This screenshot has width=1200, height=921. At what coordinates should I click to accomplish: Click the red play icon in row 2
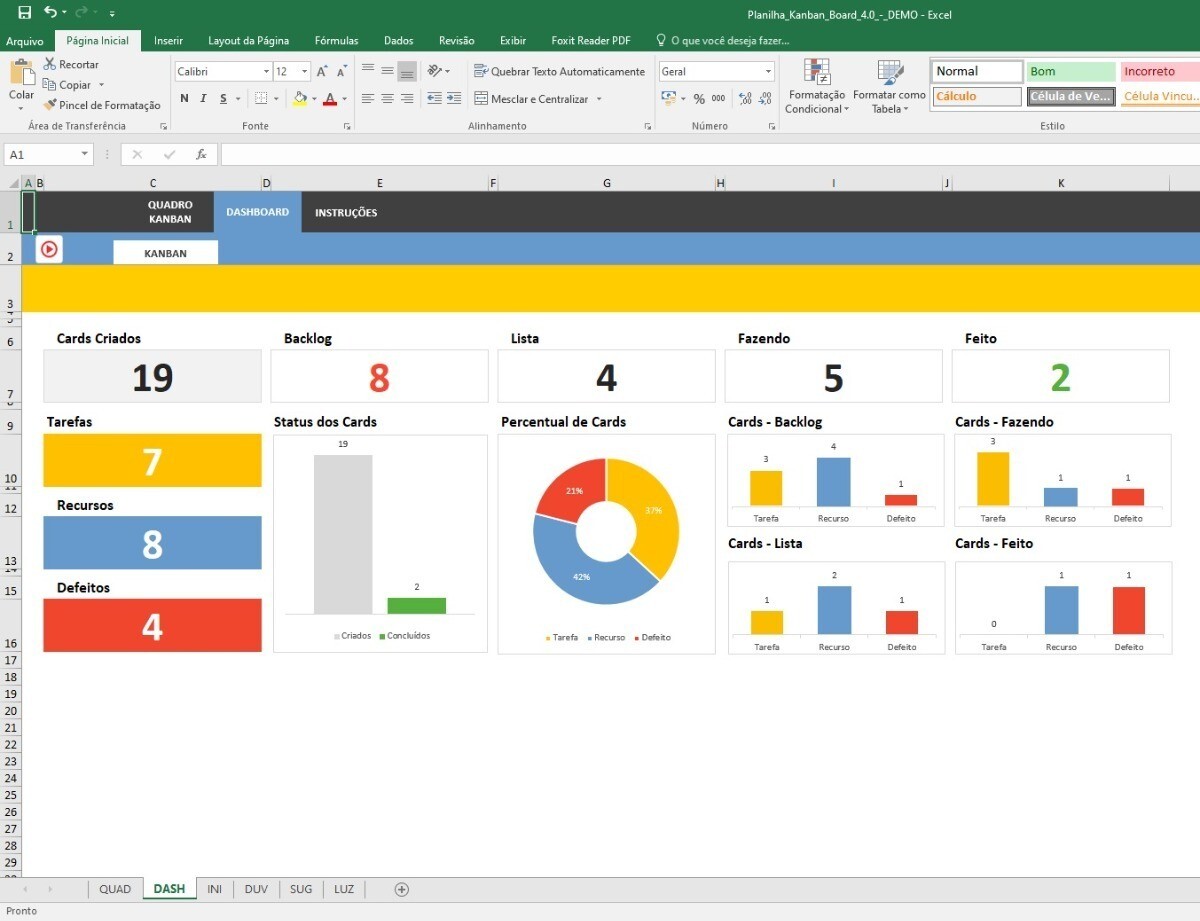(x=49, y=250)
